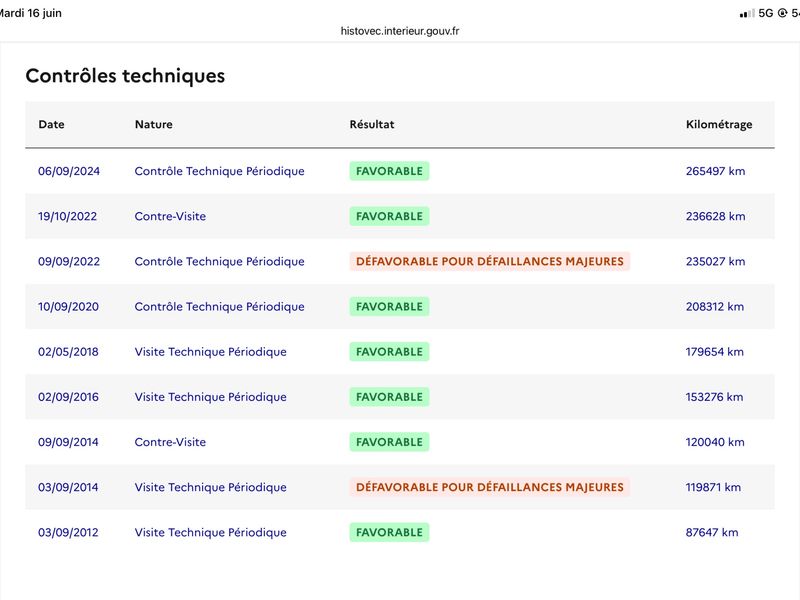This screenshot has width=800, height=600.
Task: Select the 03/09/2012 date entry
Action: tap(68, 532)
